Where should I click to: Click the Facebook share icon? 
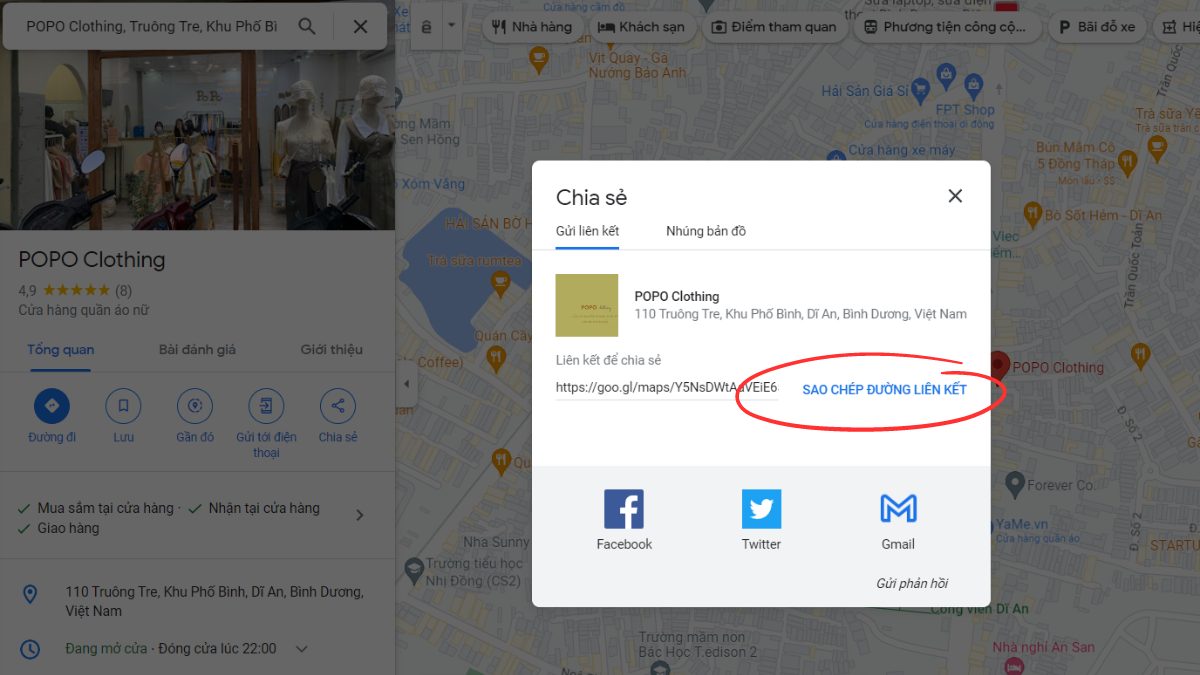(x=624, y=509)
